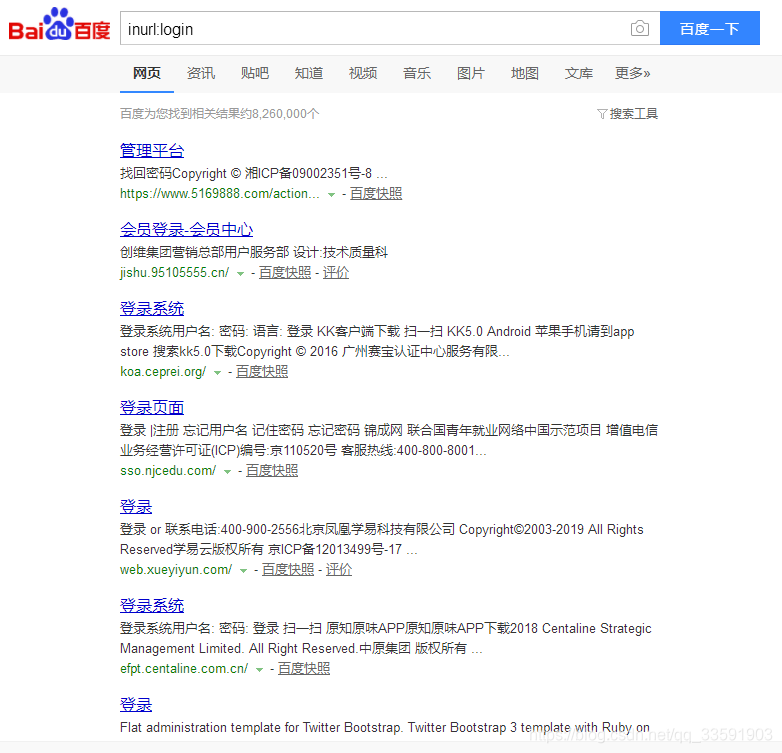782x753 pixels.
Task: Go to the 知道 tab
Action: pos(309,73)
